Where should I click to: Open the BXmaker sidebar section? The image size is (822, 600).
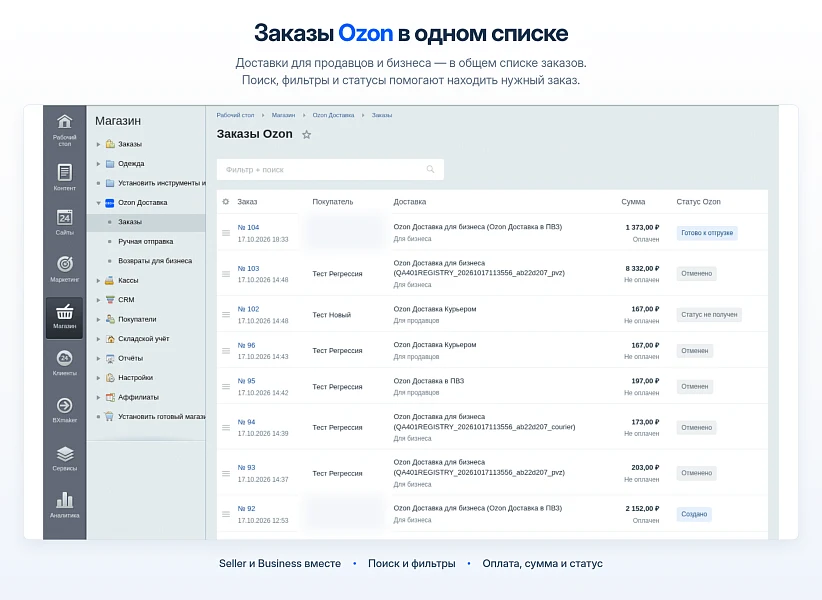pyautogui.click(x=64, y=409)
